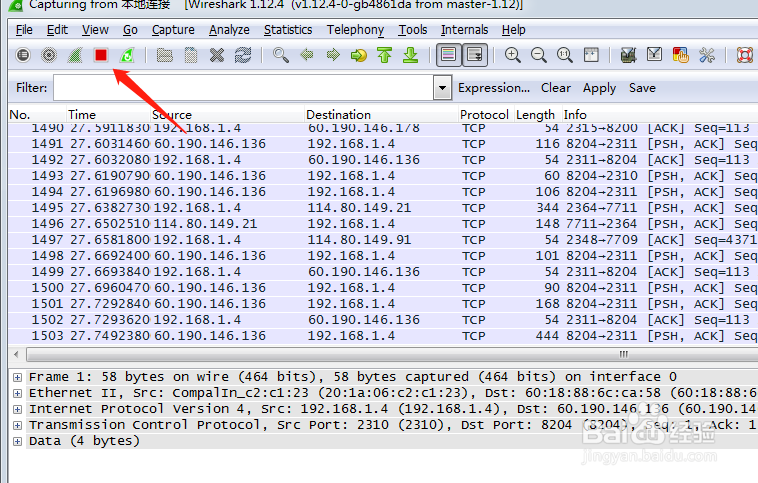This screenshot has height=483, width=758.
Task: Open a capture file folder icon
Action: tap(165, 55)
